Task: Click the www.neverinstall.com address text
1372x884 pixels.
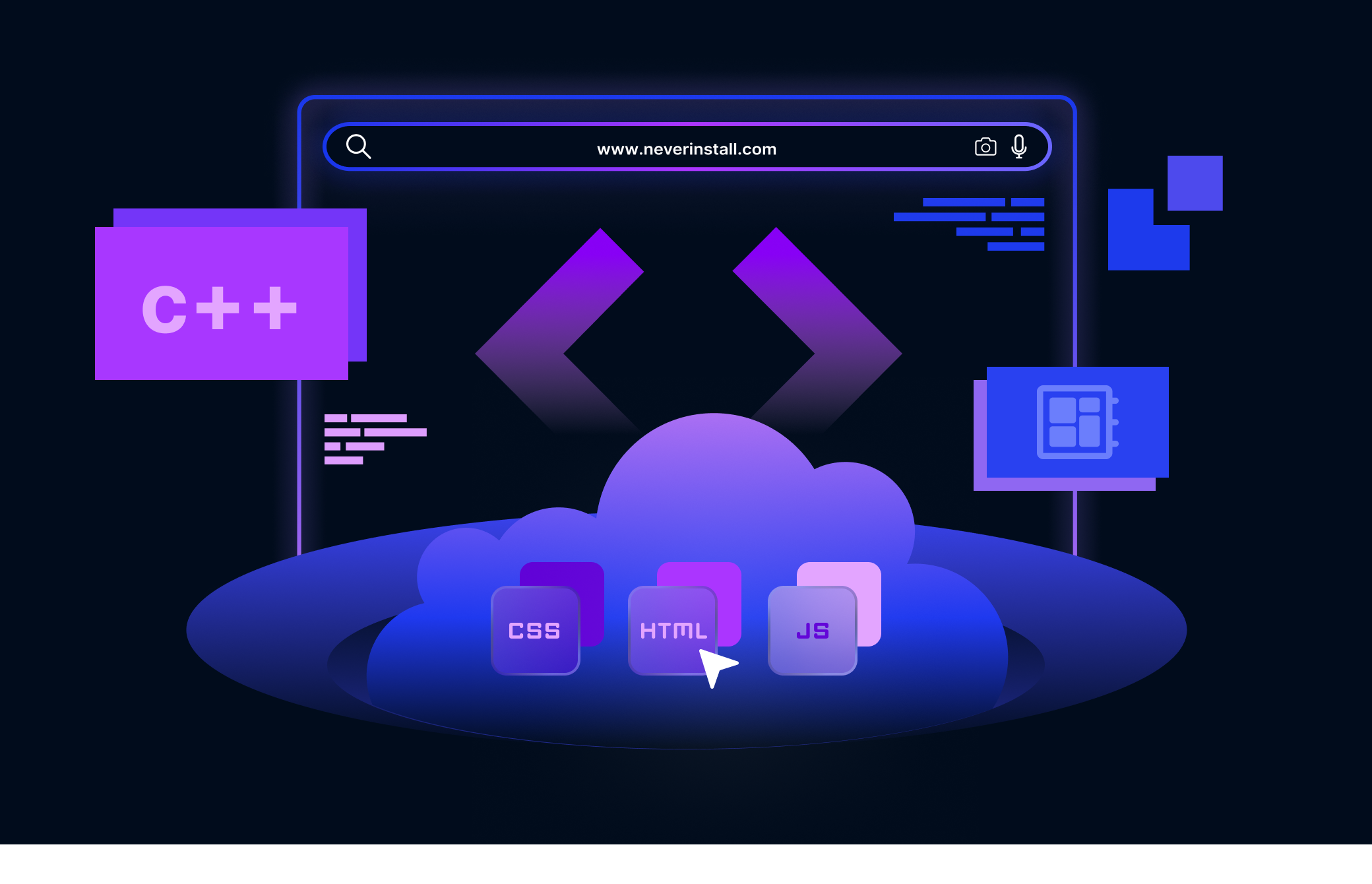Action: pos(687,149)
